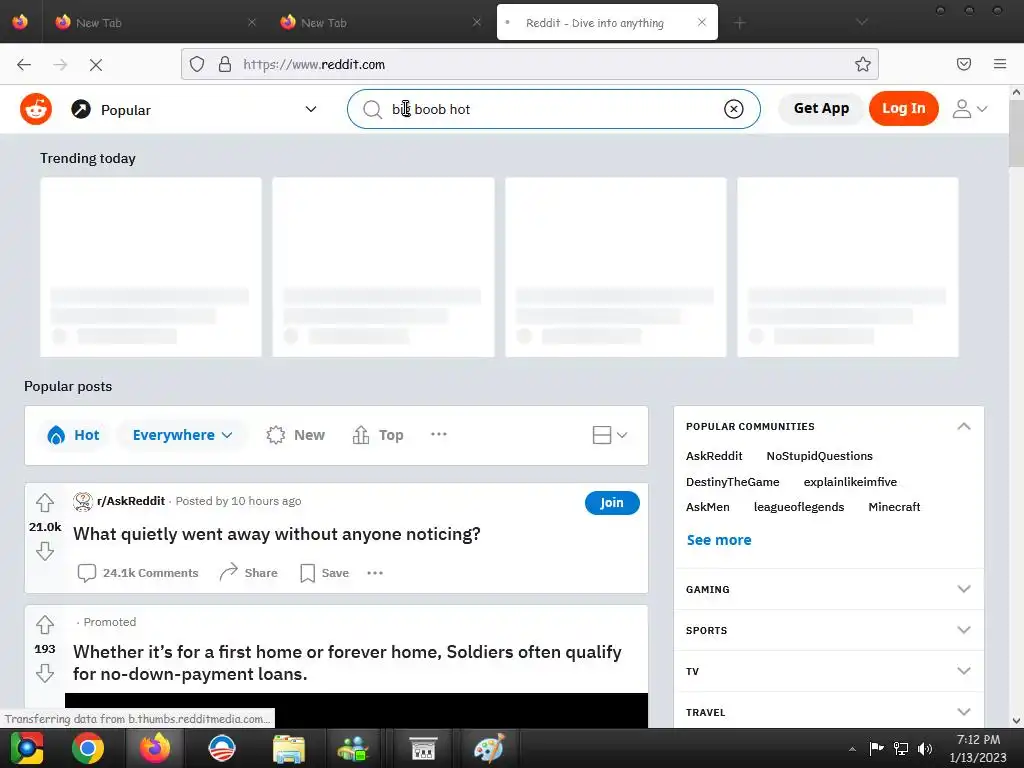
Task: Clear the Reddit search field text
Action: coord(733,109)
